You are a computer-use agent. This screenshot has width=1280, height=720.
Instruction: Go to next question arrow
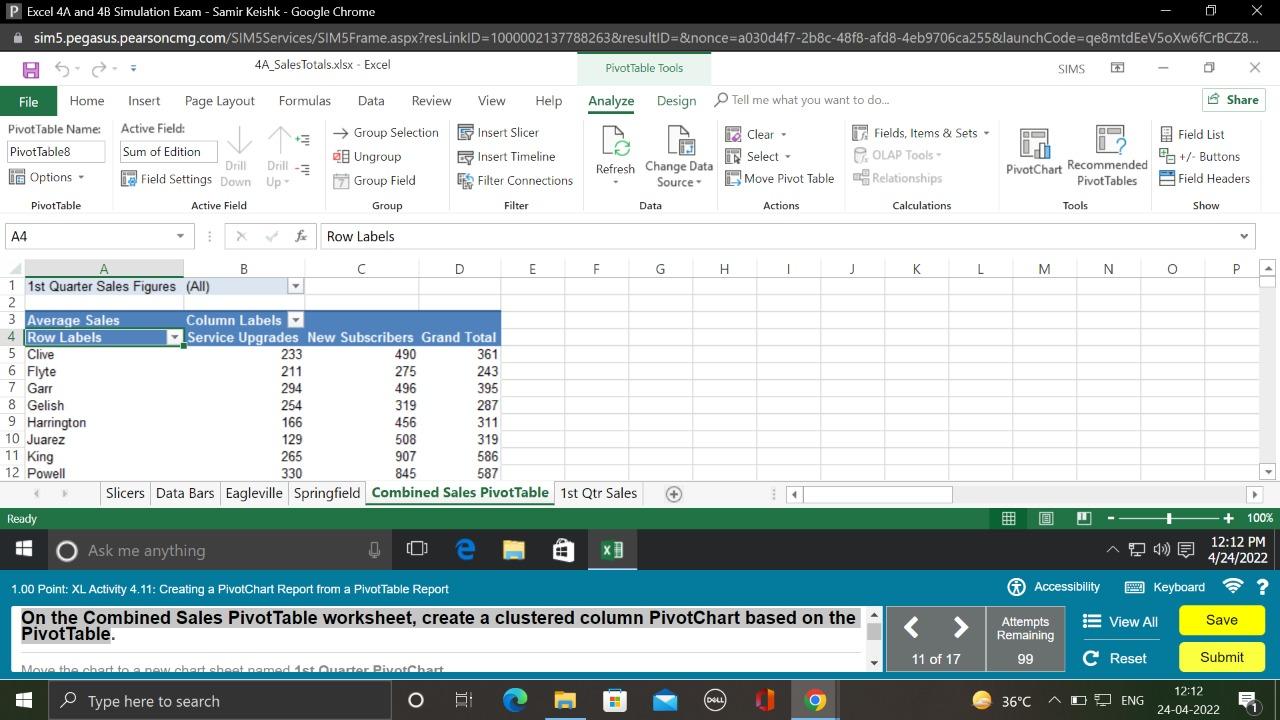[961, 627]
